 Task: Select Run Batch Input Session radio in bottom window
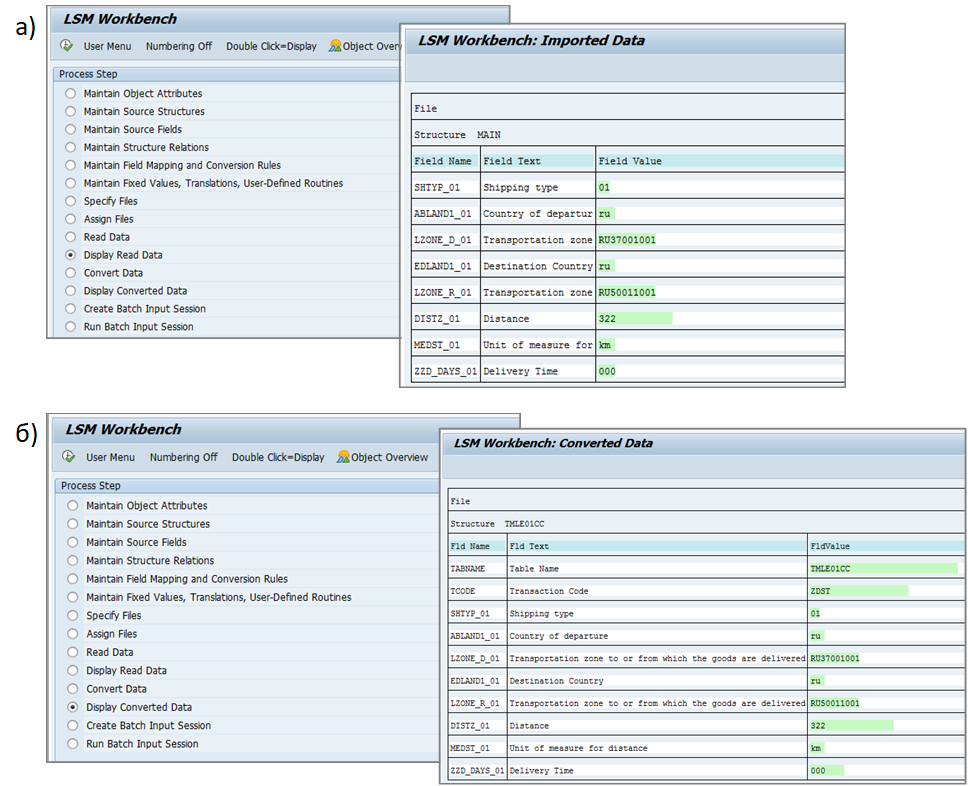[x=73, y=743]
